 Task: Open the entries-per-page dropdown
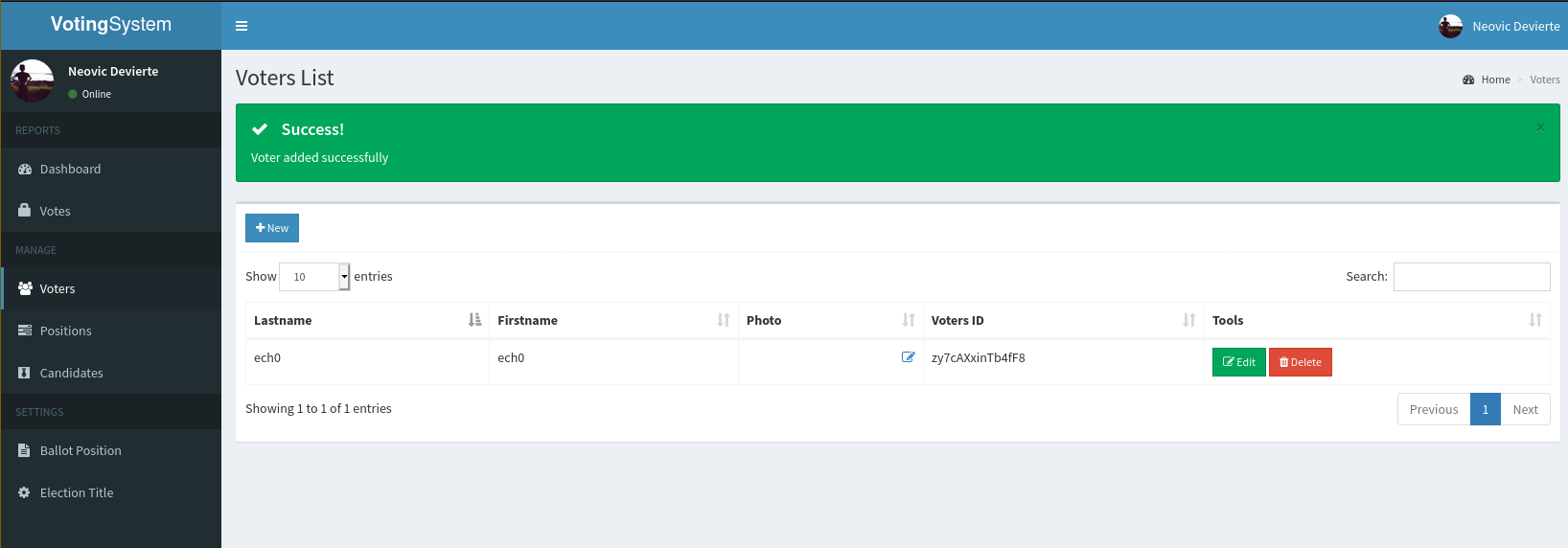click(314, 277)
